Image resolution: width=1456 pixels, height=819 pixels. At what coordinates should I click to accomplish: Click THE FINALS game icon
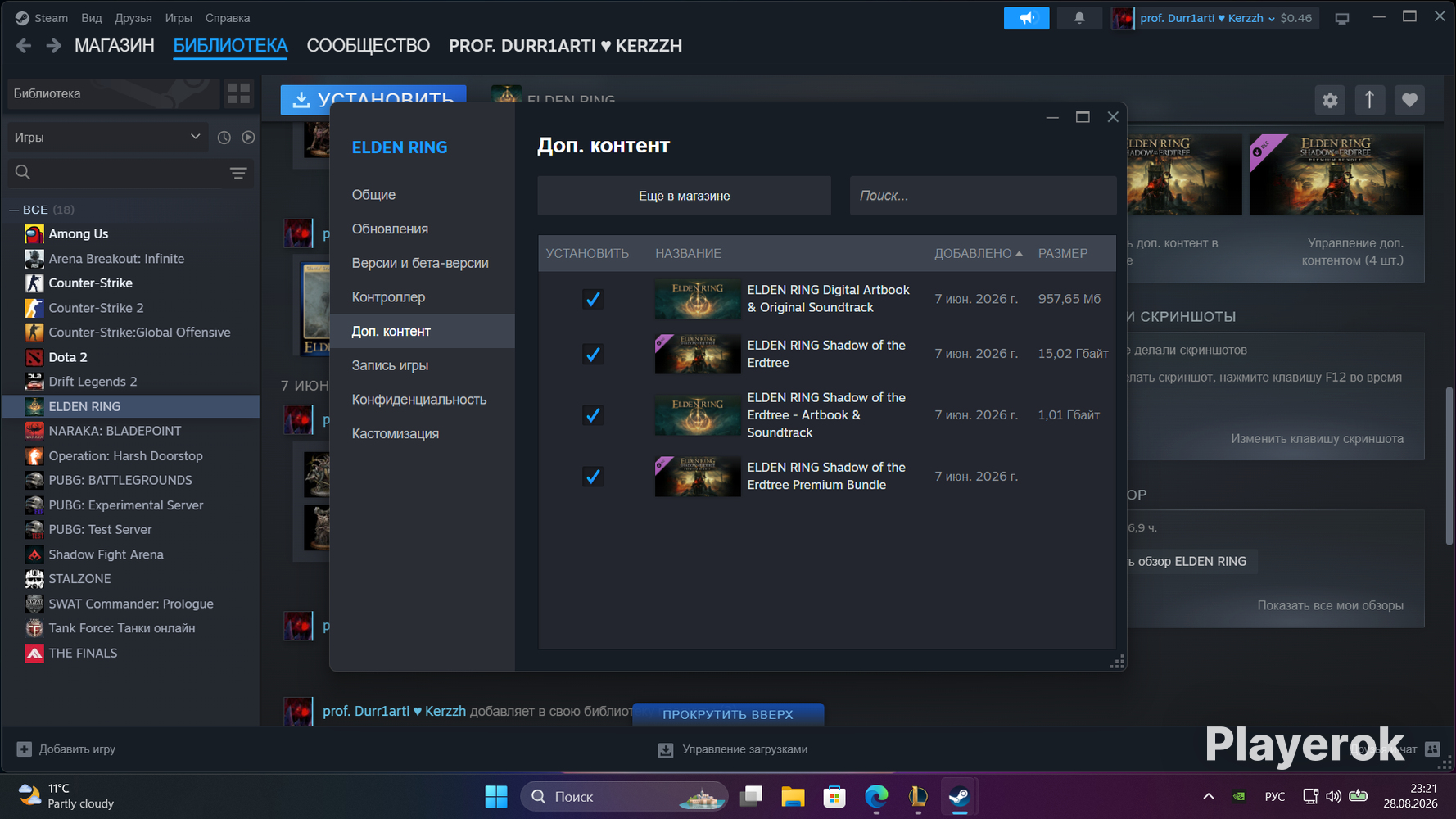pyautogui.click(x=34, y=653)
